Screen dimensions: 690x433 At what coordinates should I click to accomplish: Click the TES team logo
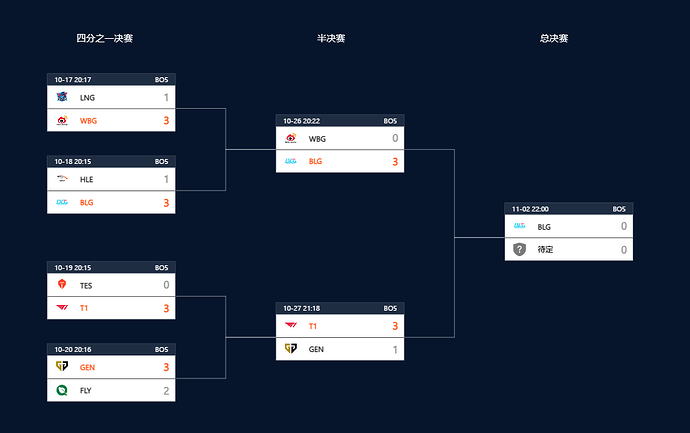click(x=62, y=285)
